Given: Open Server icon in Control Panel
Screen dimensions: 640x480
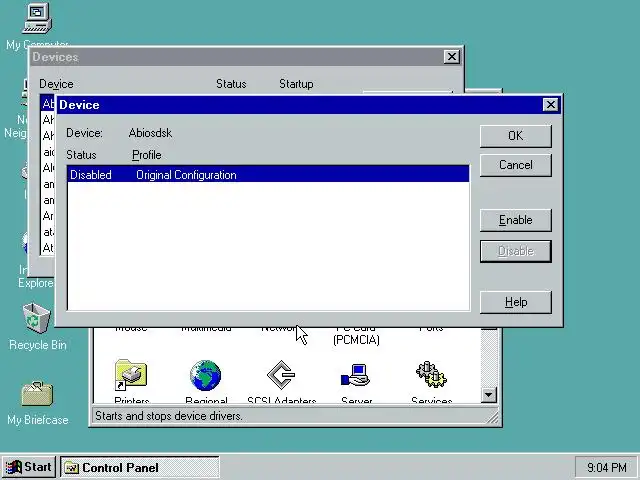Looking at the screenshot, I should tap(356, 375).
